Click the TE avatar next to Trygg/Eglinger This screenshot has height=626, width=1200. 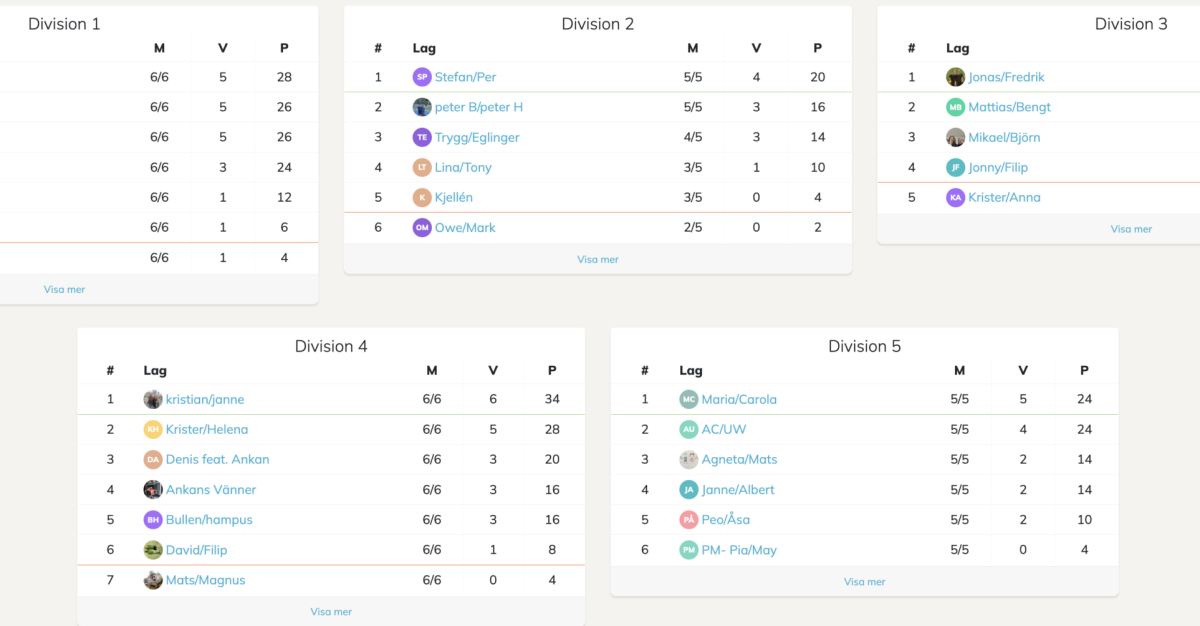(x=422, y=137)
